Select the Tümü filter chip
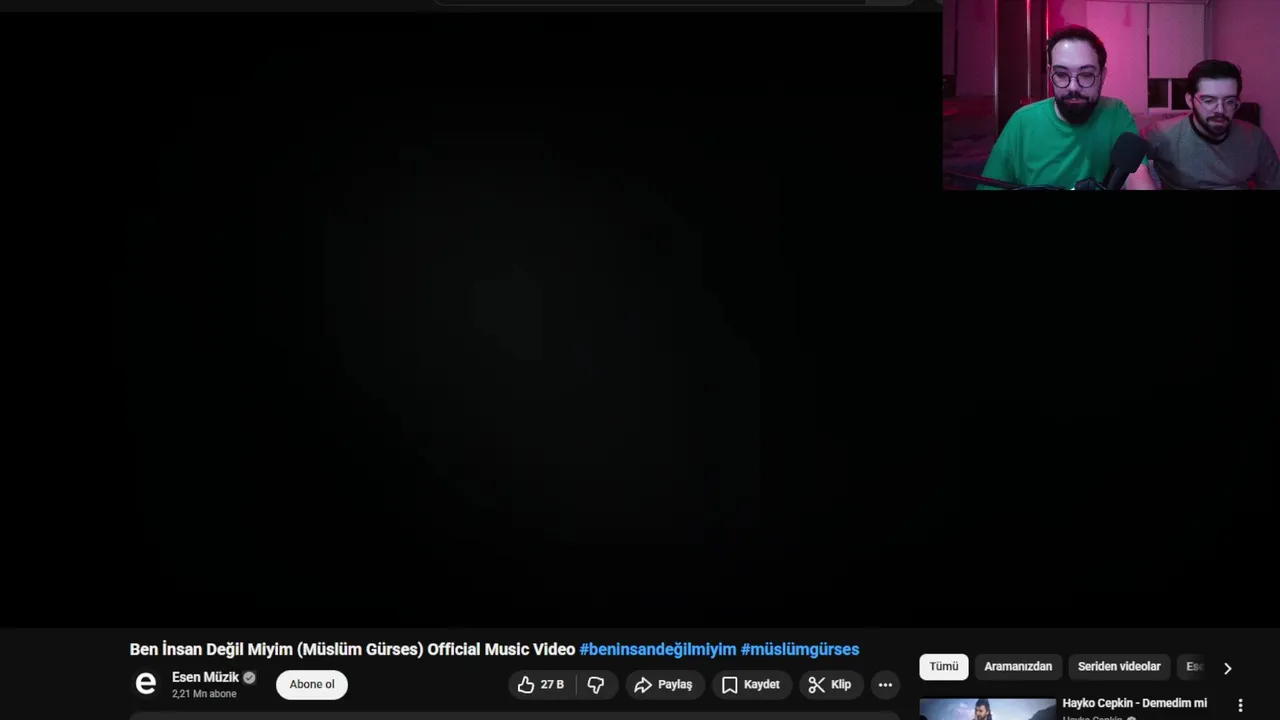 point(944,666)
